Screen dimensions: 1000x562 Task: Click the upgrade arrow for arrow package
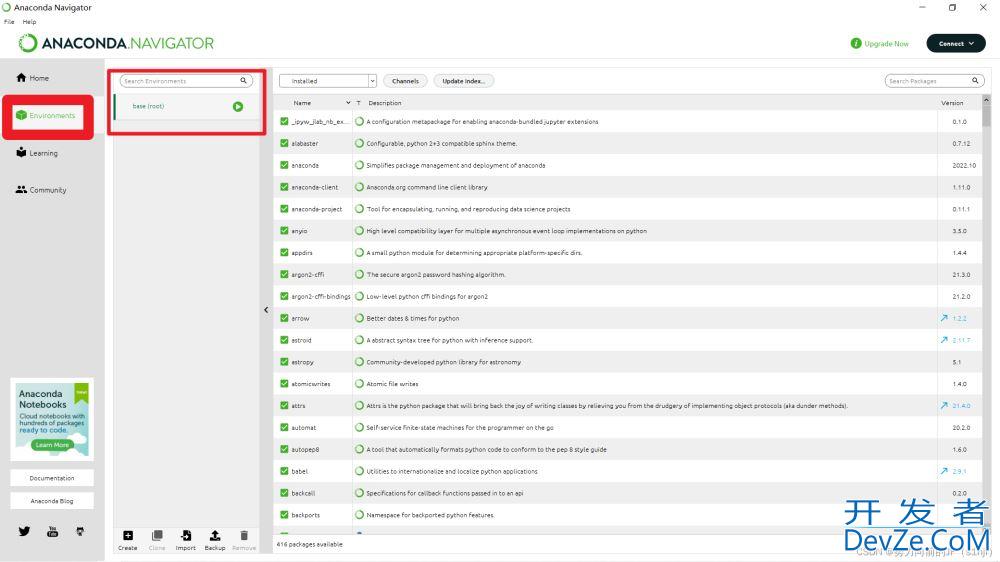pos(944,318)
